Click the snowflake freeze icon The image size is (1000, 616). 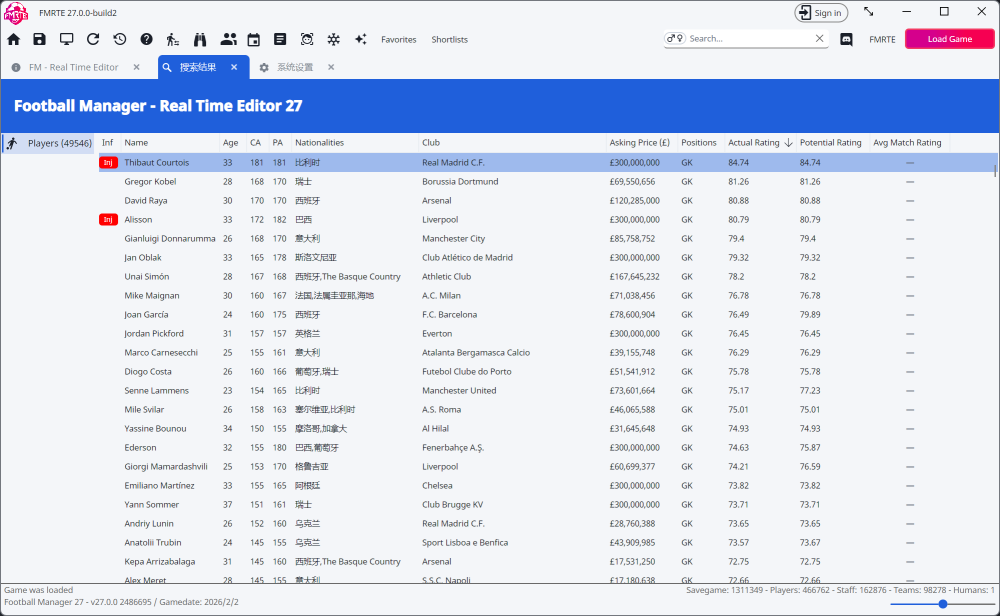(x=334, y=40)
